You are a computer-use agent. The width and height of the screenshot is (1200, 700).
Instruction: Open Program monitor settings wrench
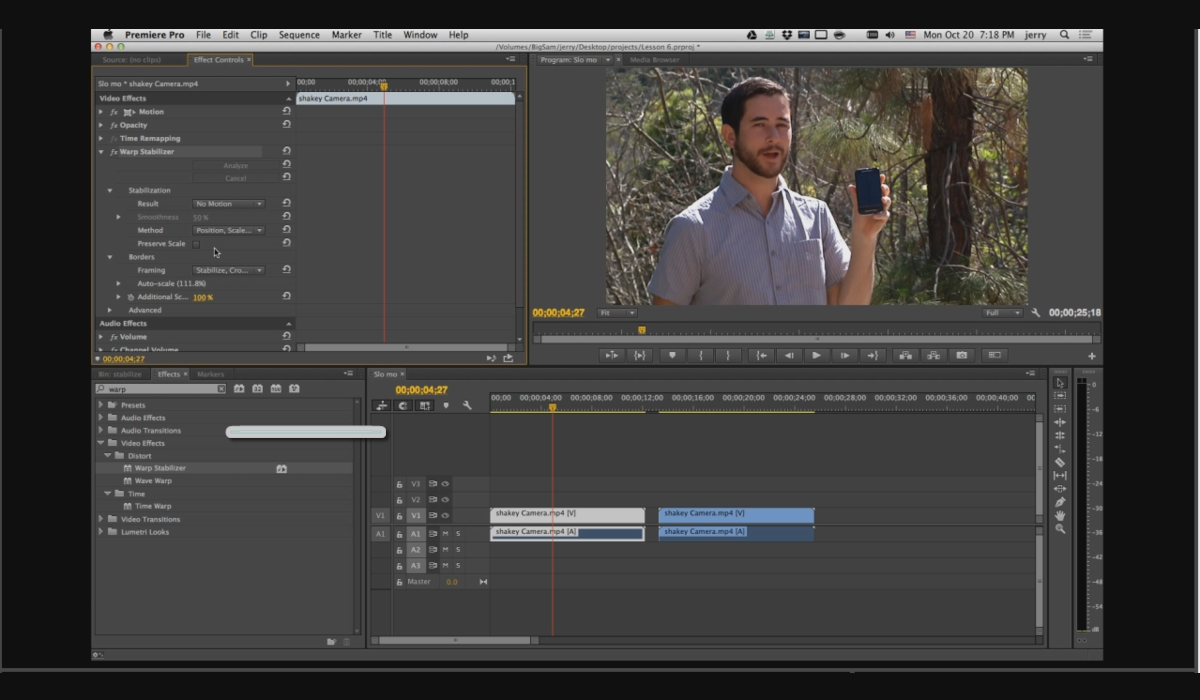coord(1036,313)
